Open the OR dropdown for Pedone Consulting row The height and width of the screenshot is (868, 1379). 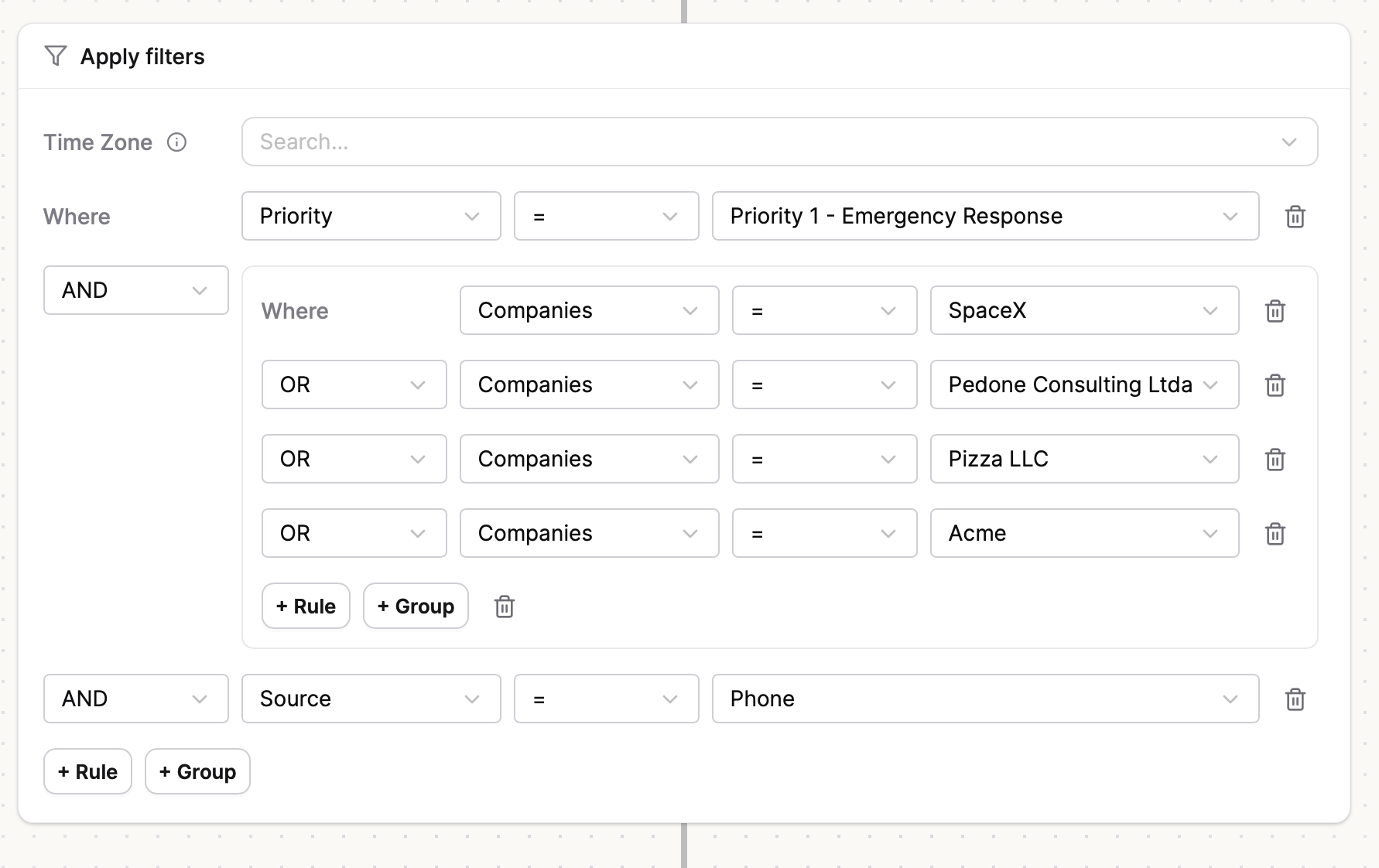click(x=354, y=384)
